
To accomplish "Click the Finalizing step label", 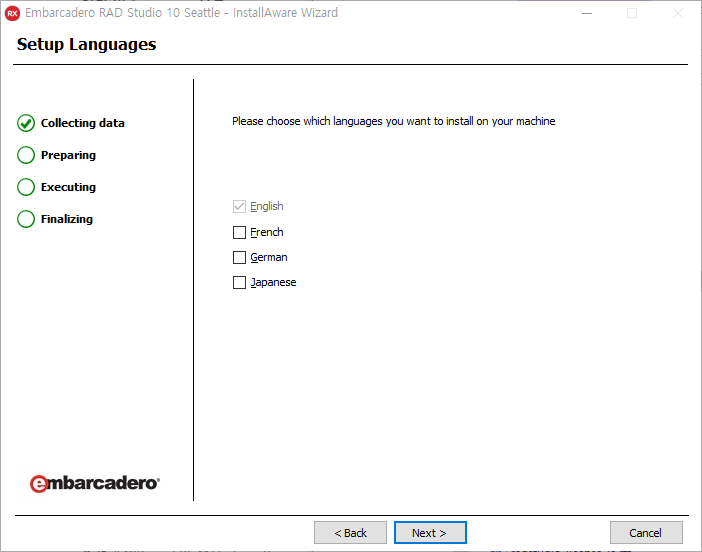I will click(x=66, y=219).
